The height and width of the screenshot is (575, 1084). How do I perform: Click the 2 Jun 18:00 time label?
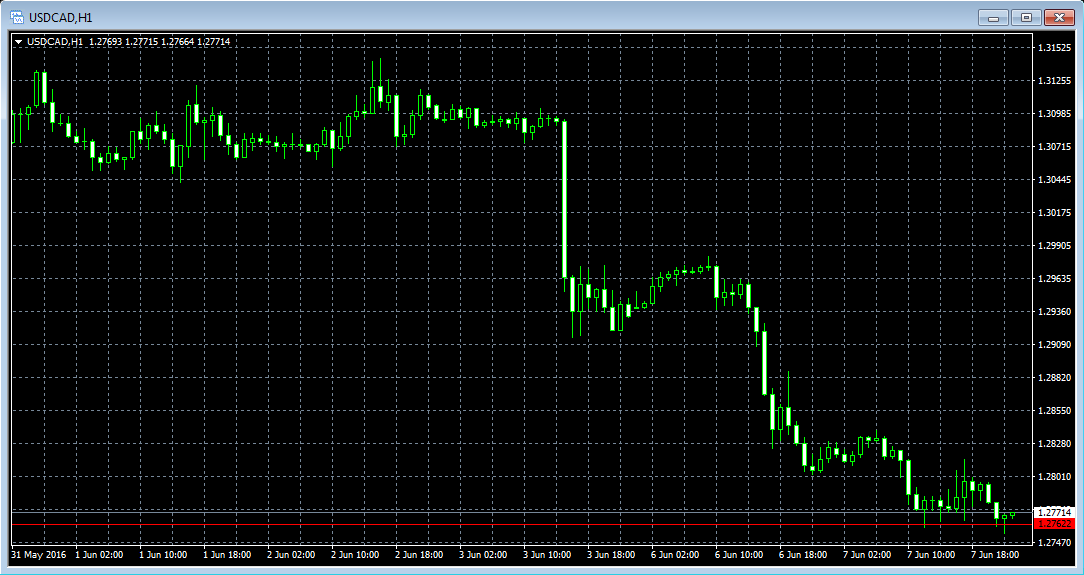[x=420, y=555]
